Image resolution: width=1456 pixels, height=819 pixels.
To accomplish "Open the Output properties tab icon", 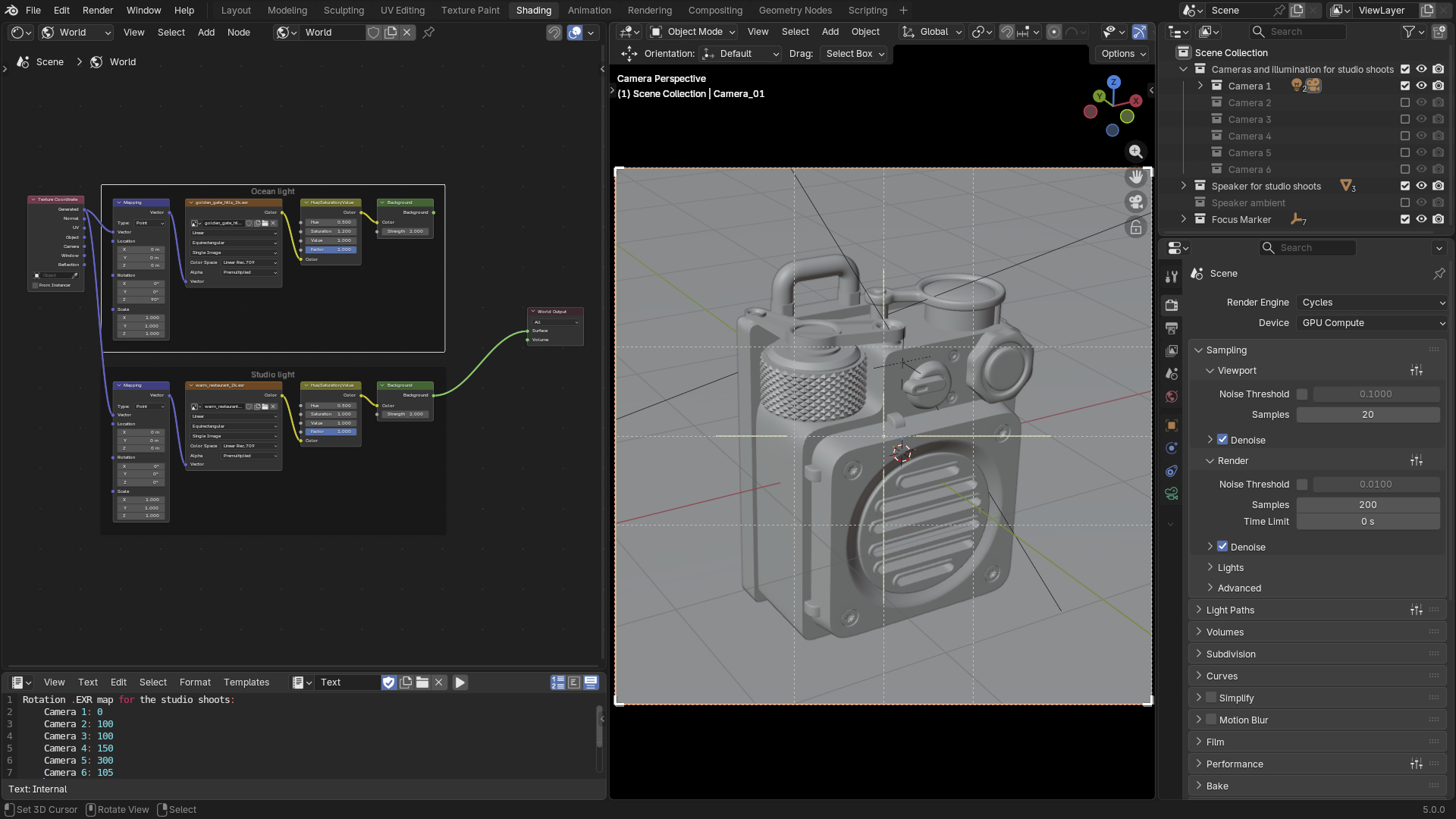I will 1172,328.
